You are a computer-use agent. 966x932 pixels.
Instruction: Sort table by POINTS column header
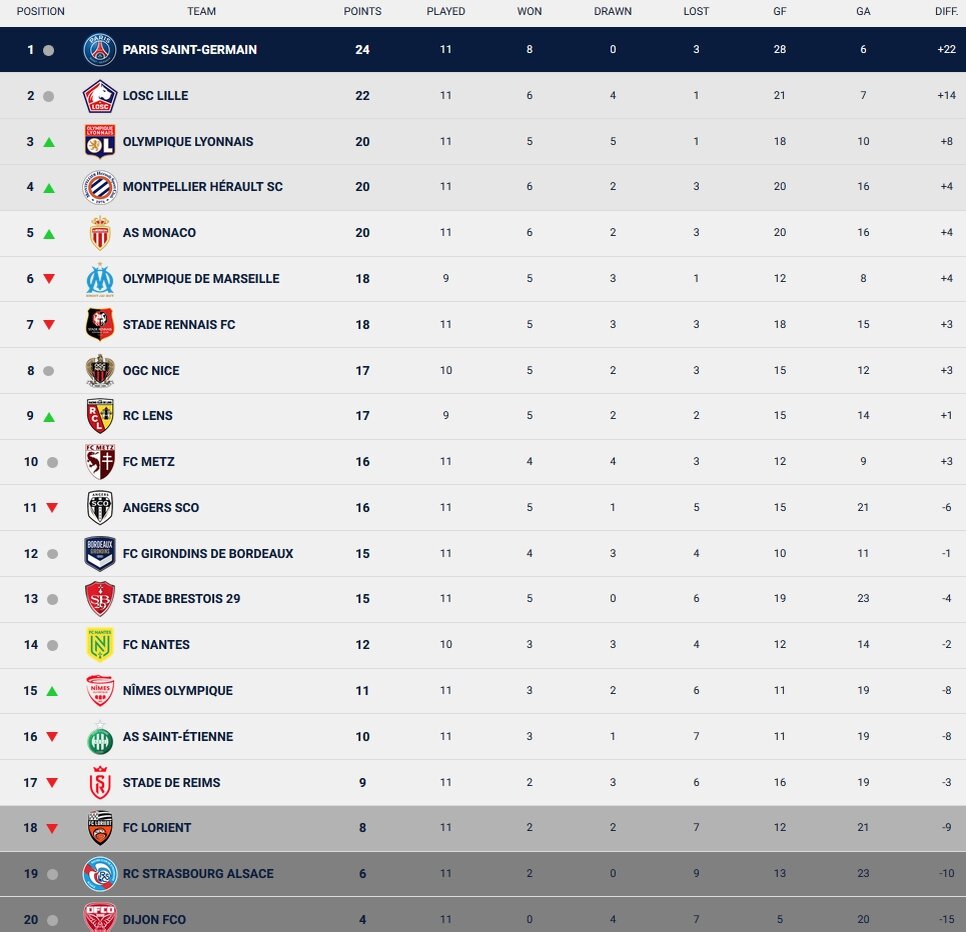[x=362, y=12]
